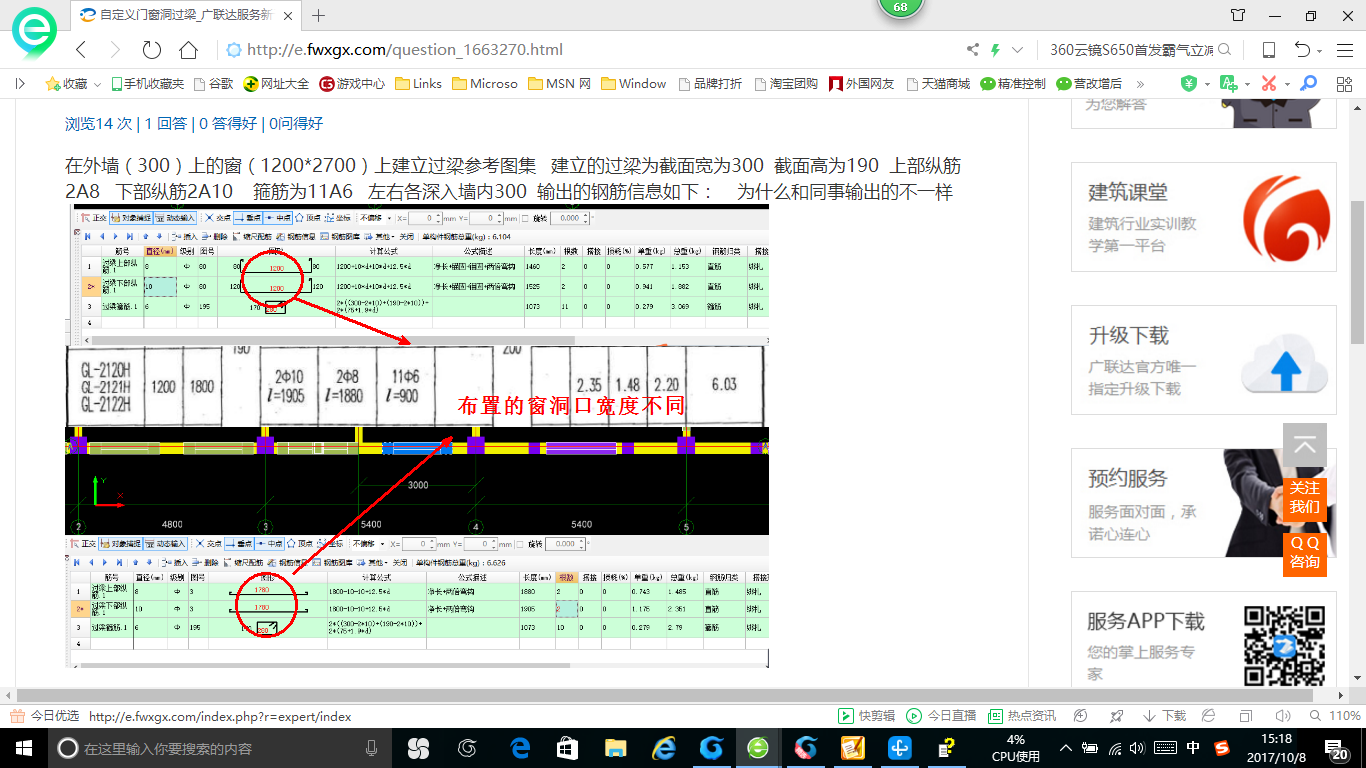Click the share icon in address bar

[x=973, y=50]
